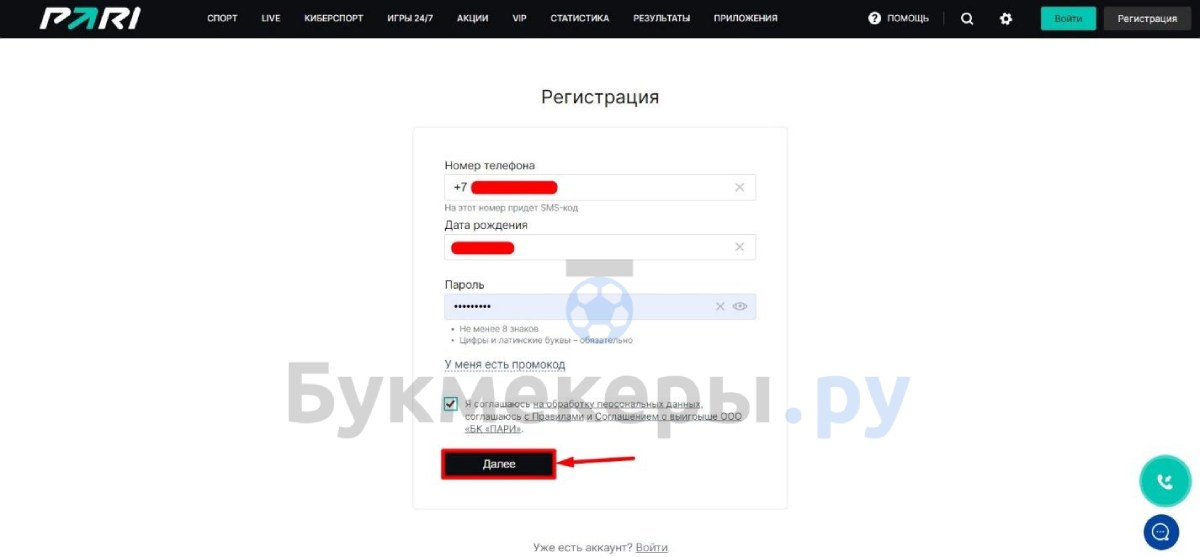Click the help question mark icon
Screen dimensions: 1200x557
[875, 18]
